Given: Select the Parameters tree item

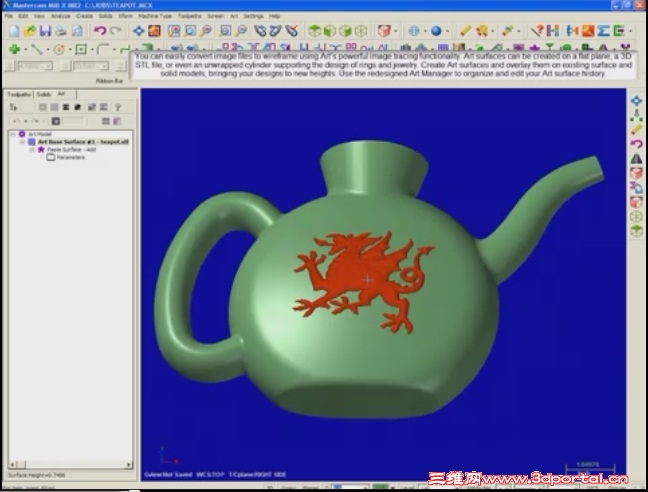Looking at the screenshot, I should [71, 157].
